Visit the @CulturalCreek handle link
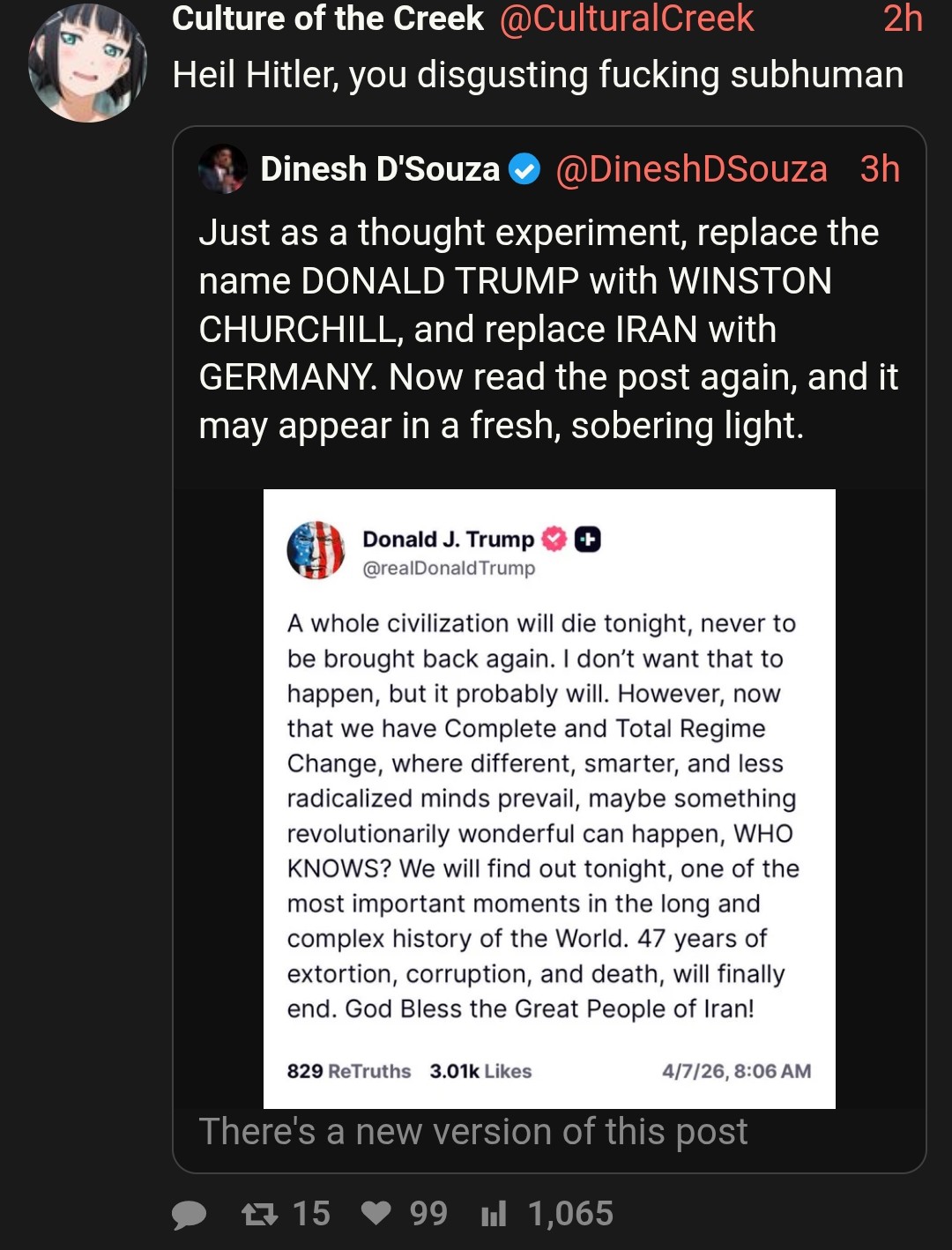 627,19
